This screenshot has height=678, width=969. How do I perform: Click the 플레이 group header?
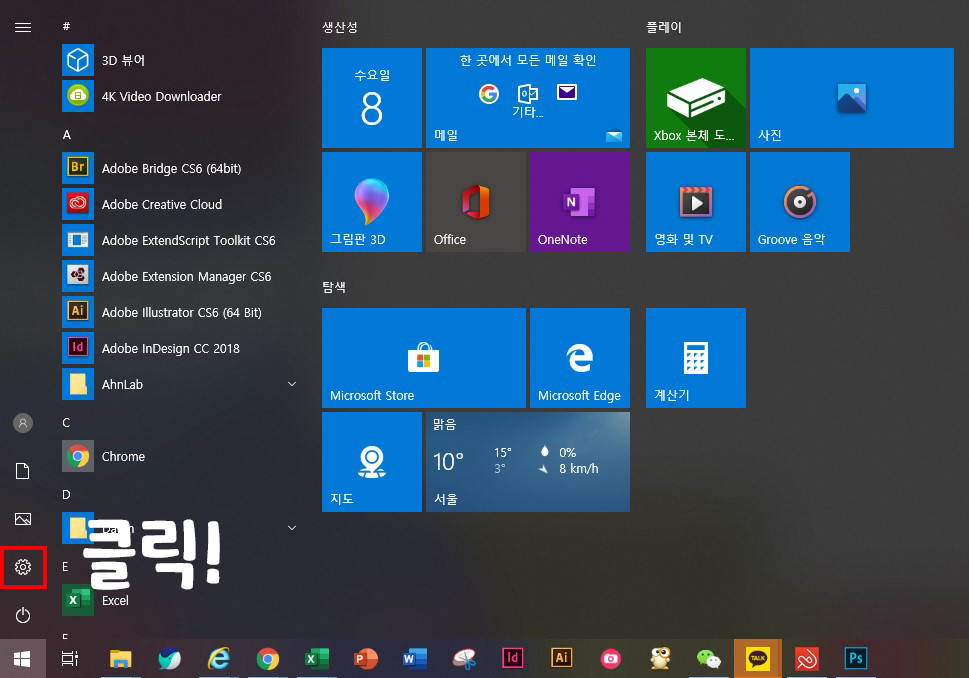[x=664, y=27]
